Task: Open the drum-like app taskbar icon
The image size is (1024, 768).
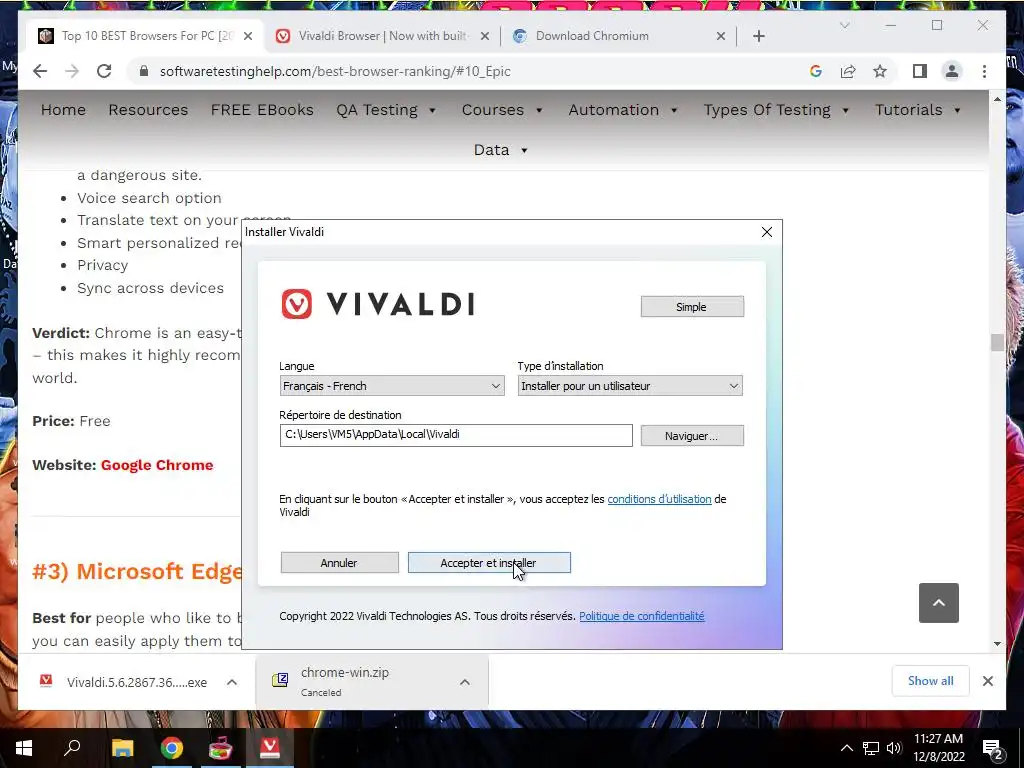Action: point(221,748)
